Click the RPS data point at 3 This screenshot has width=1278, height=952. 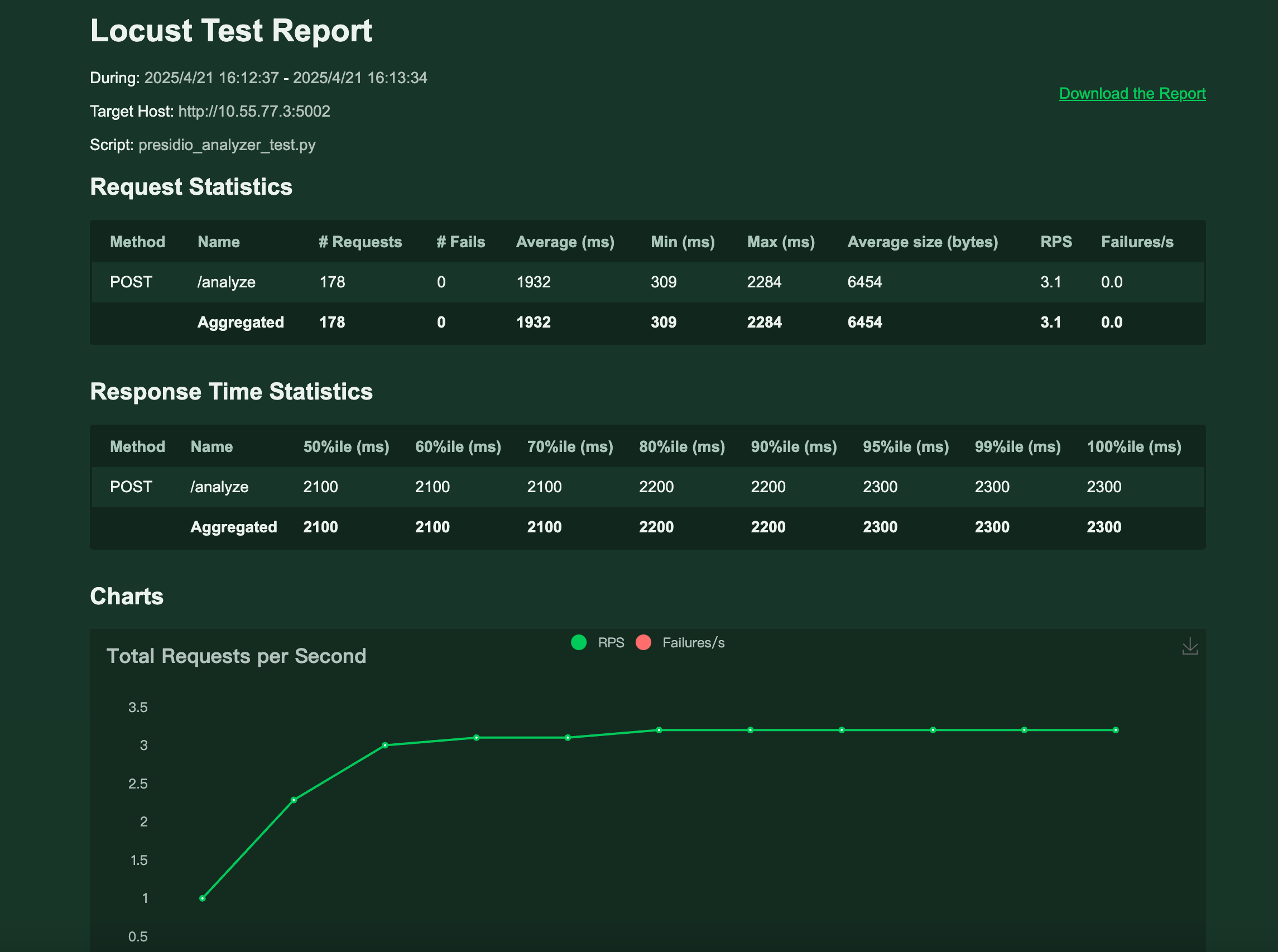(x=385, y=745)
